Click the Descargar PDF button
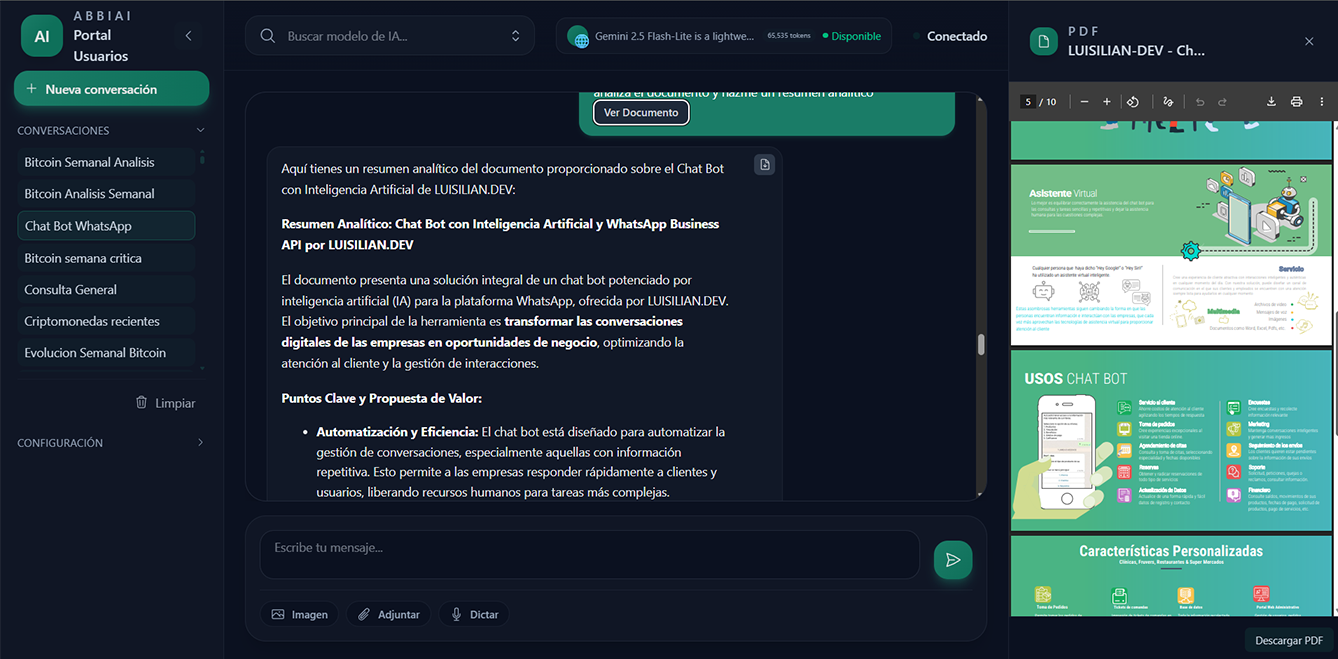Viewport: 1338px width, 659px height. point(1288,640)
